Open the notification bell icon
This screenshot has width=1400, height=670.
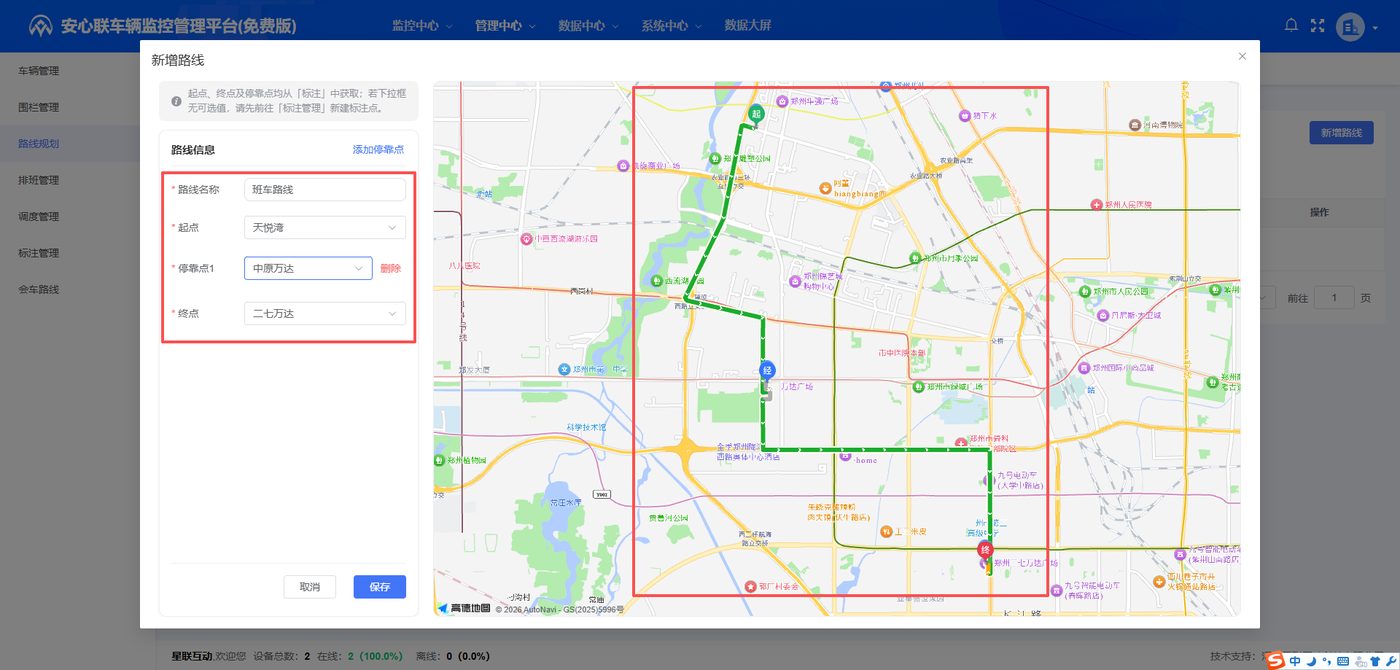tap(1291, 25)
